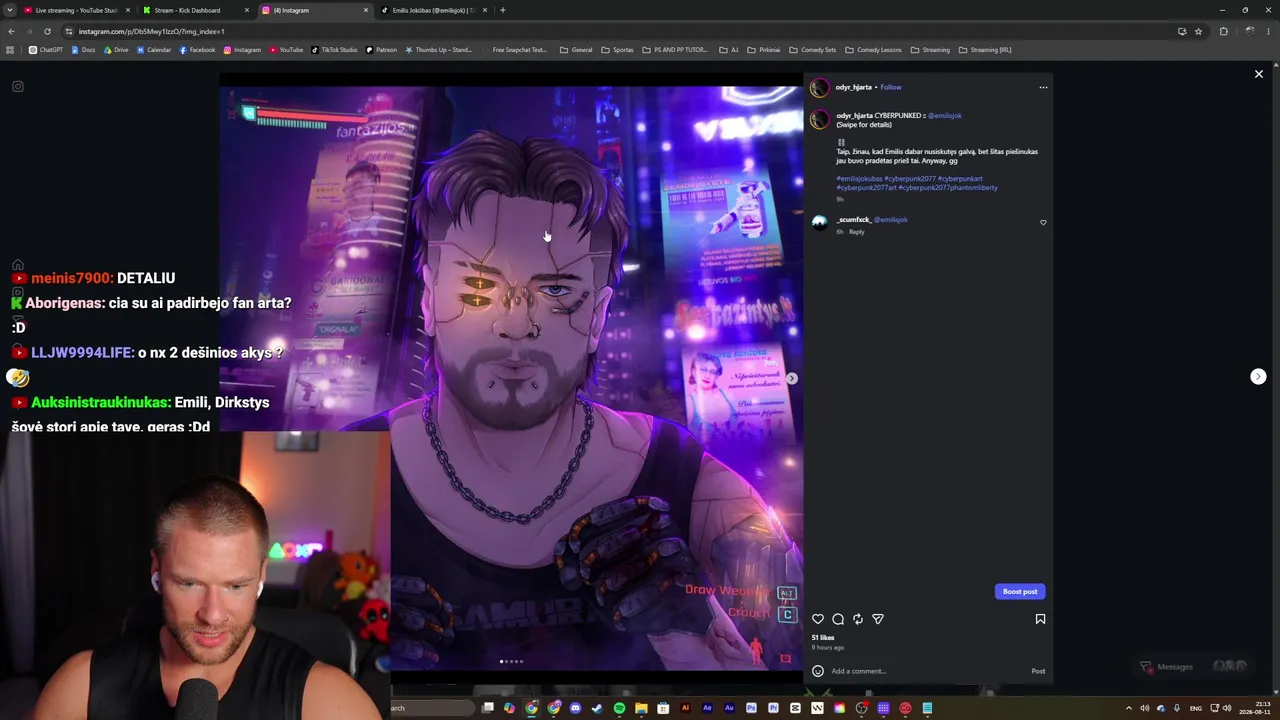This screenshot has height=720, width=1280.
Task: Open the ChatGPT bookmark
Action: tap(46, 50)
